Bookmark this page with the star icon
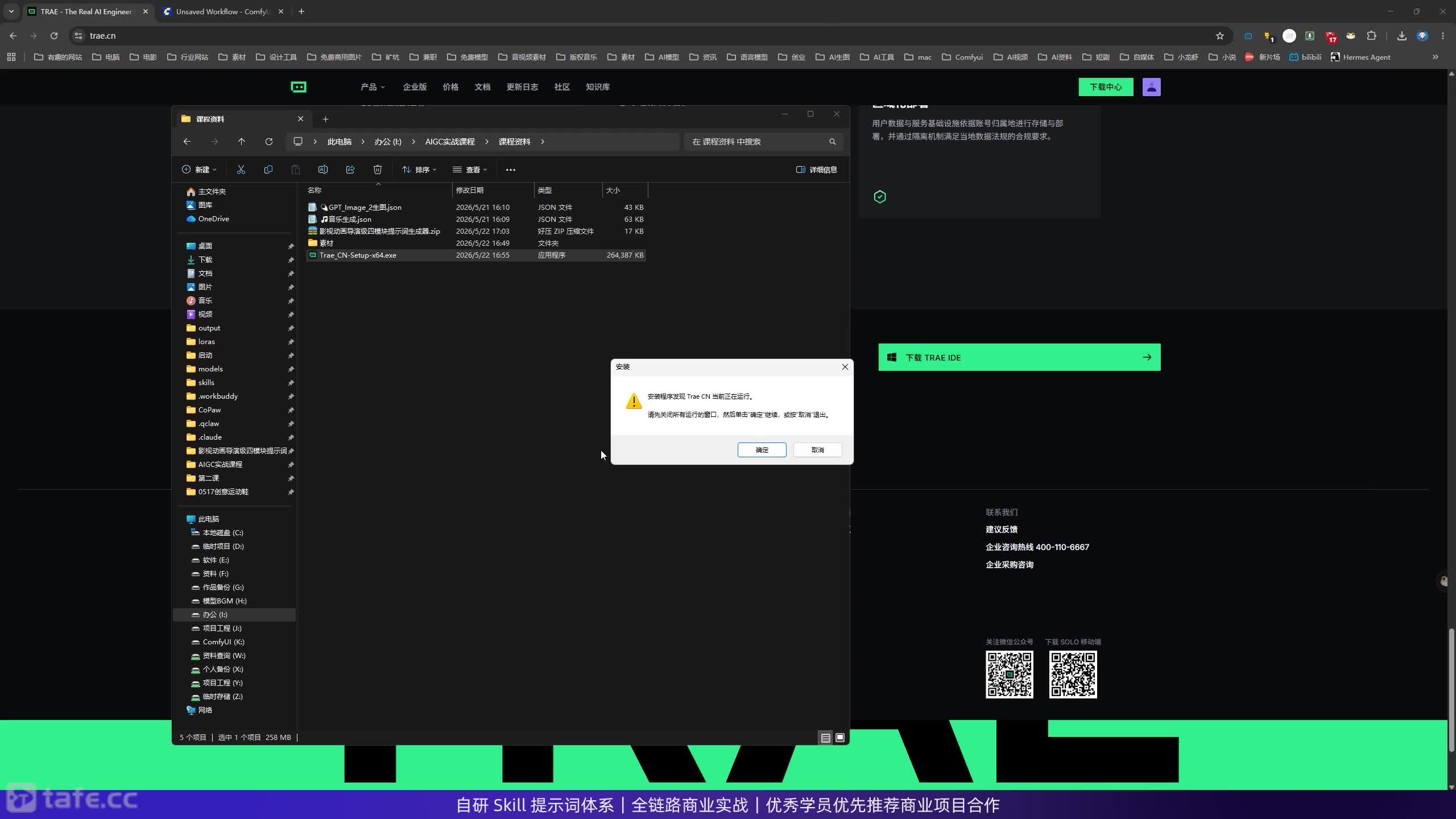This screenshot has width=1456, height=819. coord(1219,36)
